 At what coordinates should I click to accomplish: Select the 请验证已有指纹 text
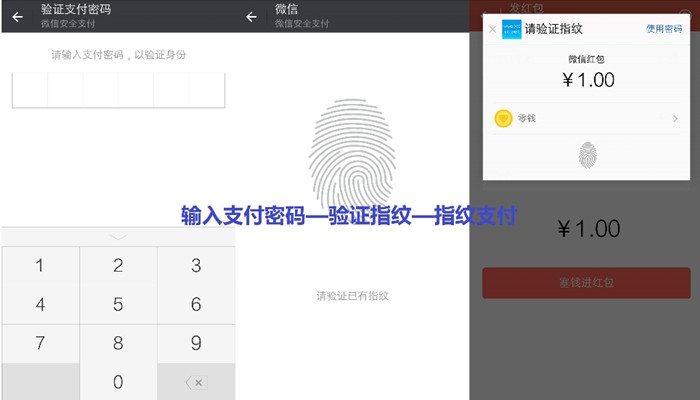coord(352,296)
